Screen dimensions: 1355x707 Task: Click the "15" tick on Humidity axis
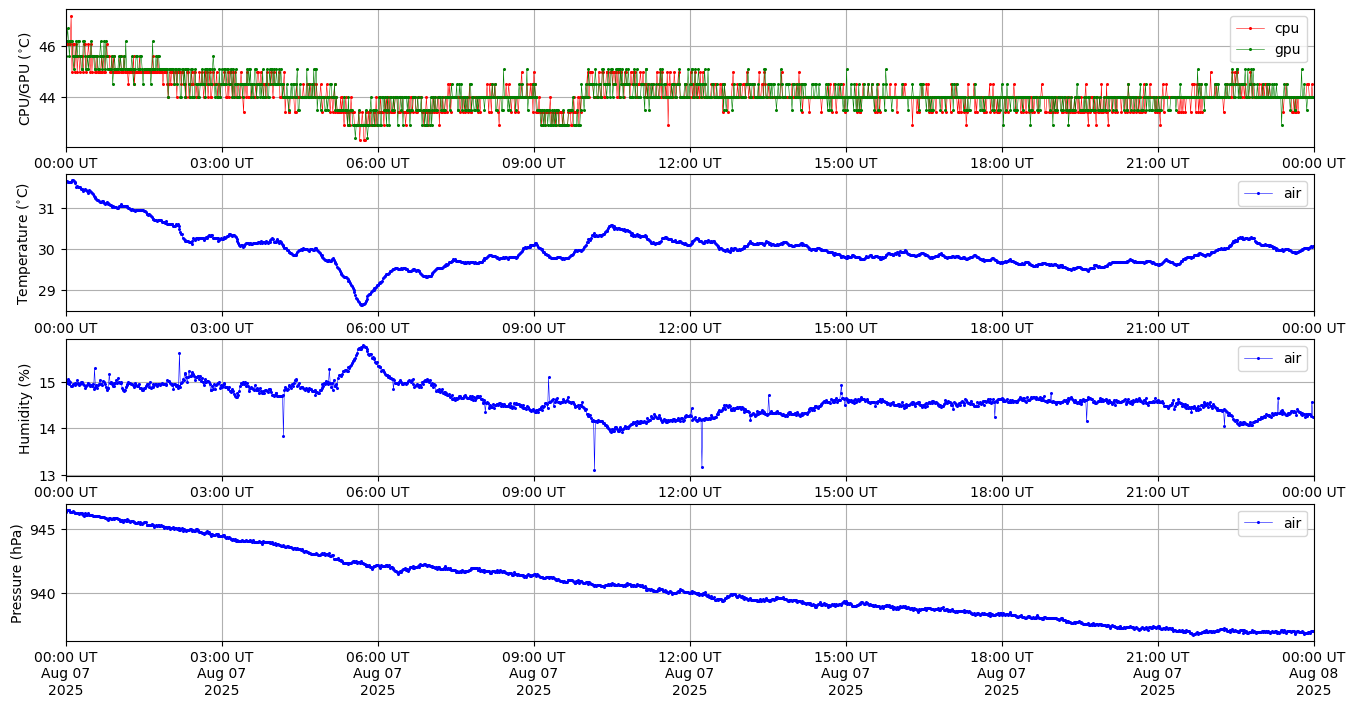[x=49, y=382]
